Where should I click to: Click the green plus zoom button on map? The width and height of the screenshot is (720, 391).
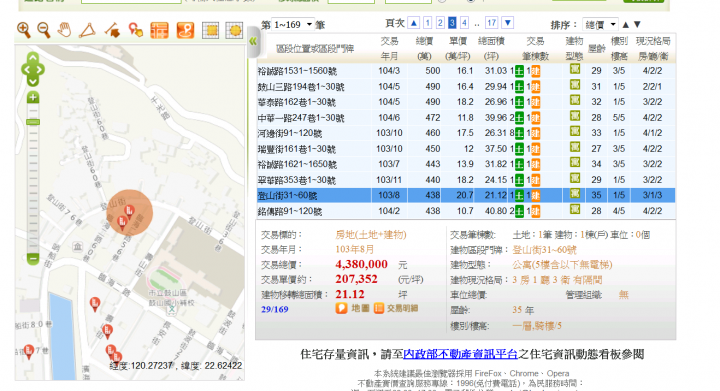tap(33, 97)
